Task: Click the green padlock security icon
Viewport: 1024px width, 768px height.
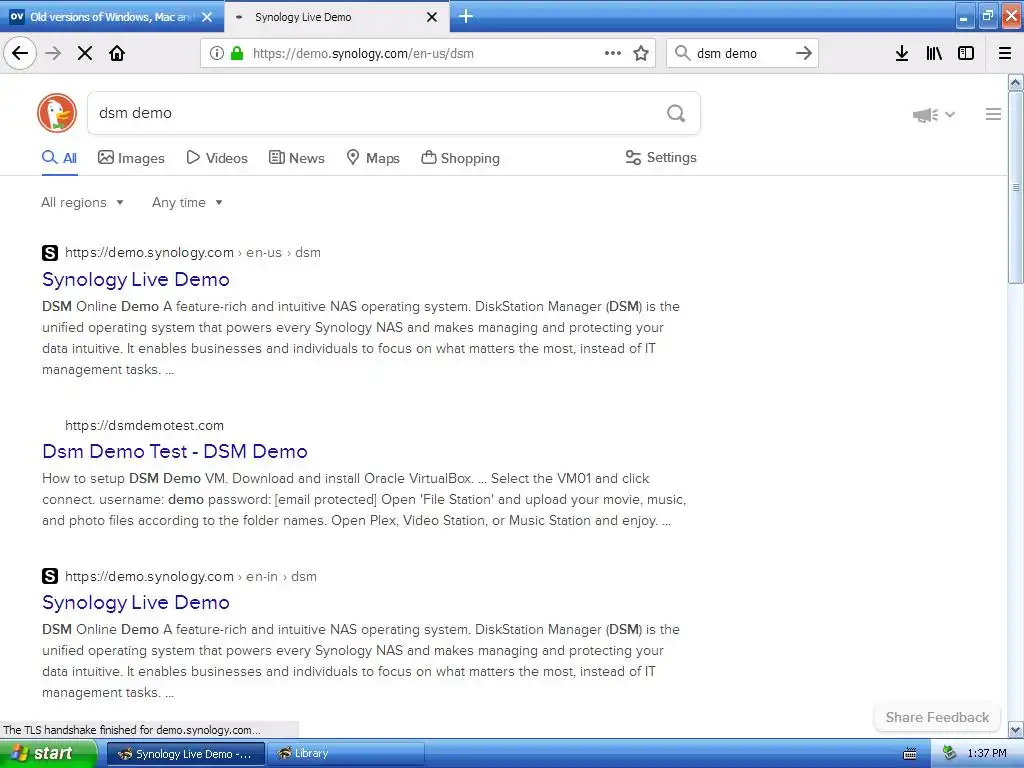Action: click(x=236, y=53)
